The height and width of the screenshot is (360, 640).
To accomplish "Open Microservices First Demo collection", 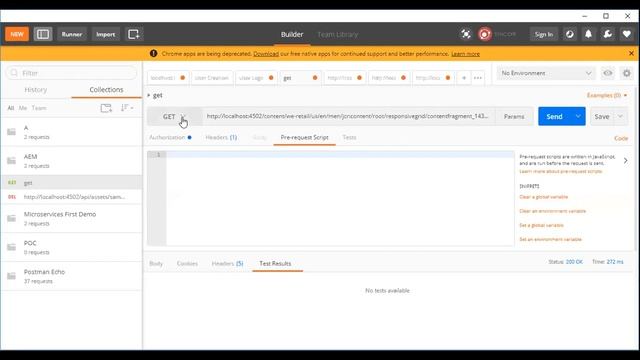I will [71, 218].
